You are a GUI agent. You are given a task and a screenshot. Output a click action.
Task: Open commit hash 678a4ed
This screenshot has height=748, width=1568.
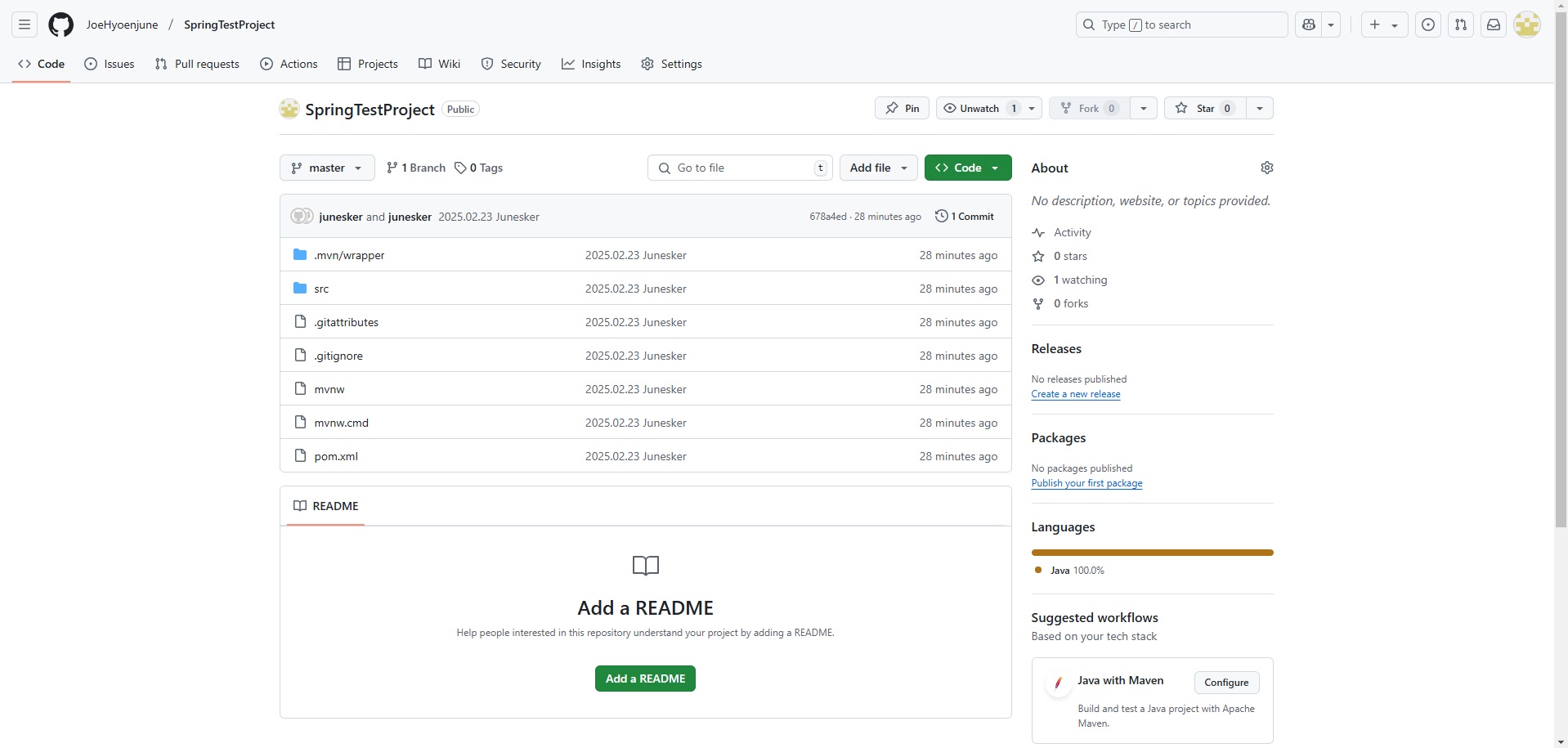[x=828, y=217]
